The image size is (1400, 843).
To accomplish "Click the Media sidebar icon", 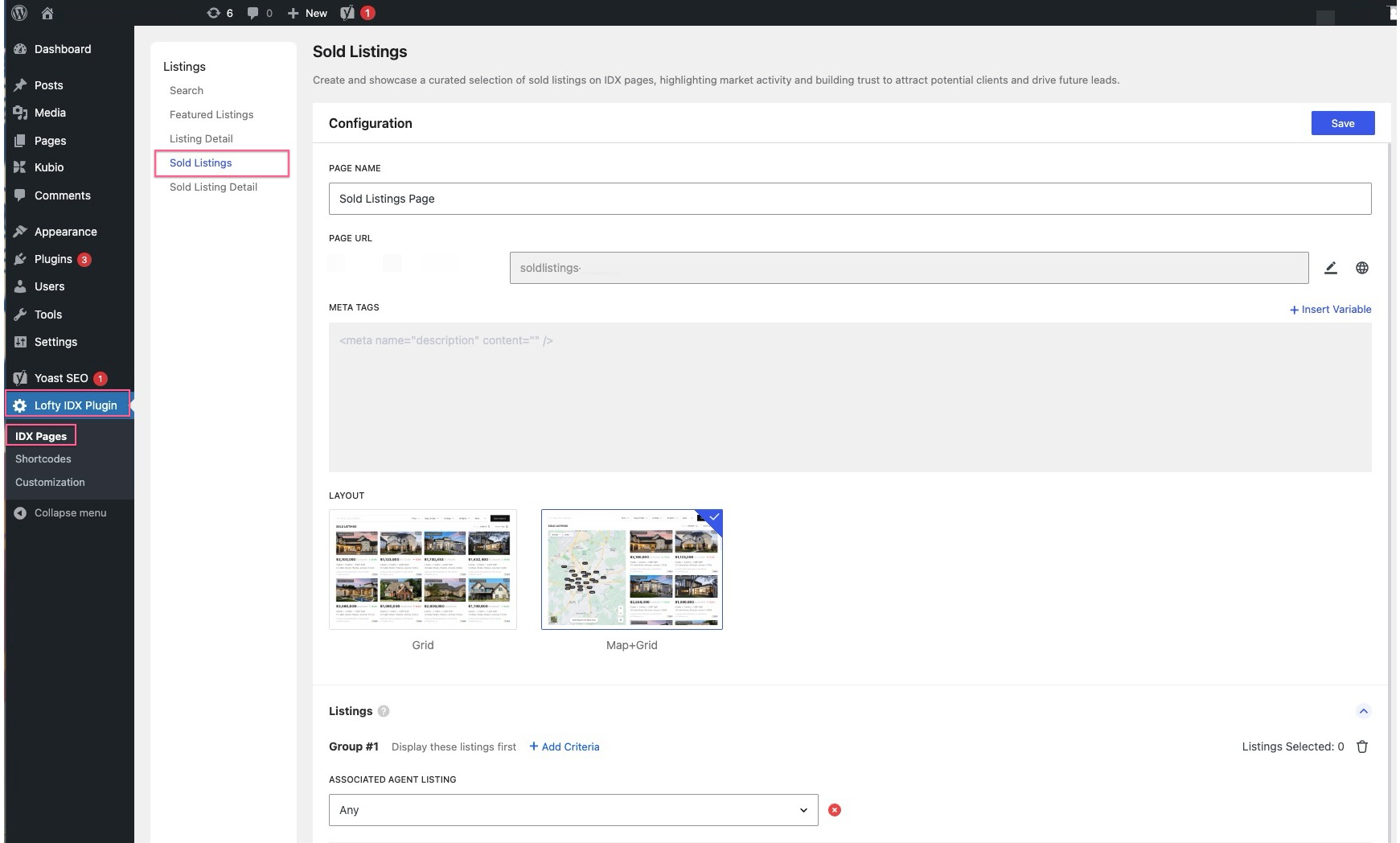I will tap(20, 113).
